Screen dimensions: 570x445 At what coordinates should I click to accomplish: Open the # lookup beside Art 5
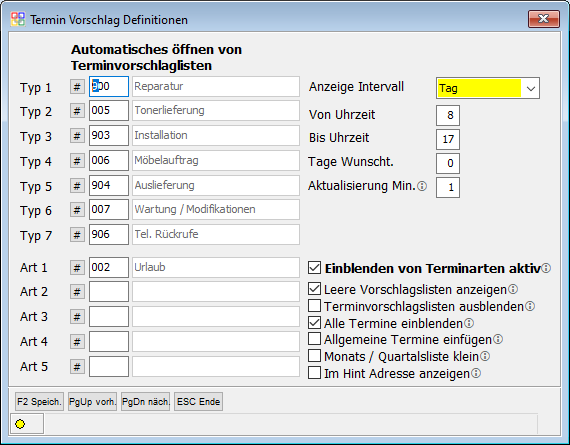pos(77,366)
